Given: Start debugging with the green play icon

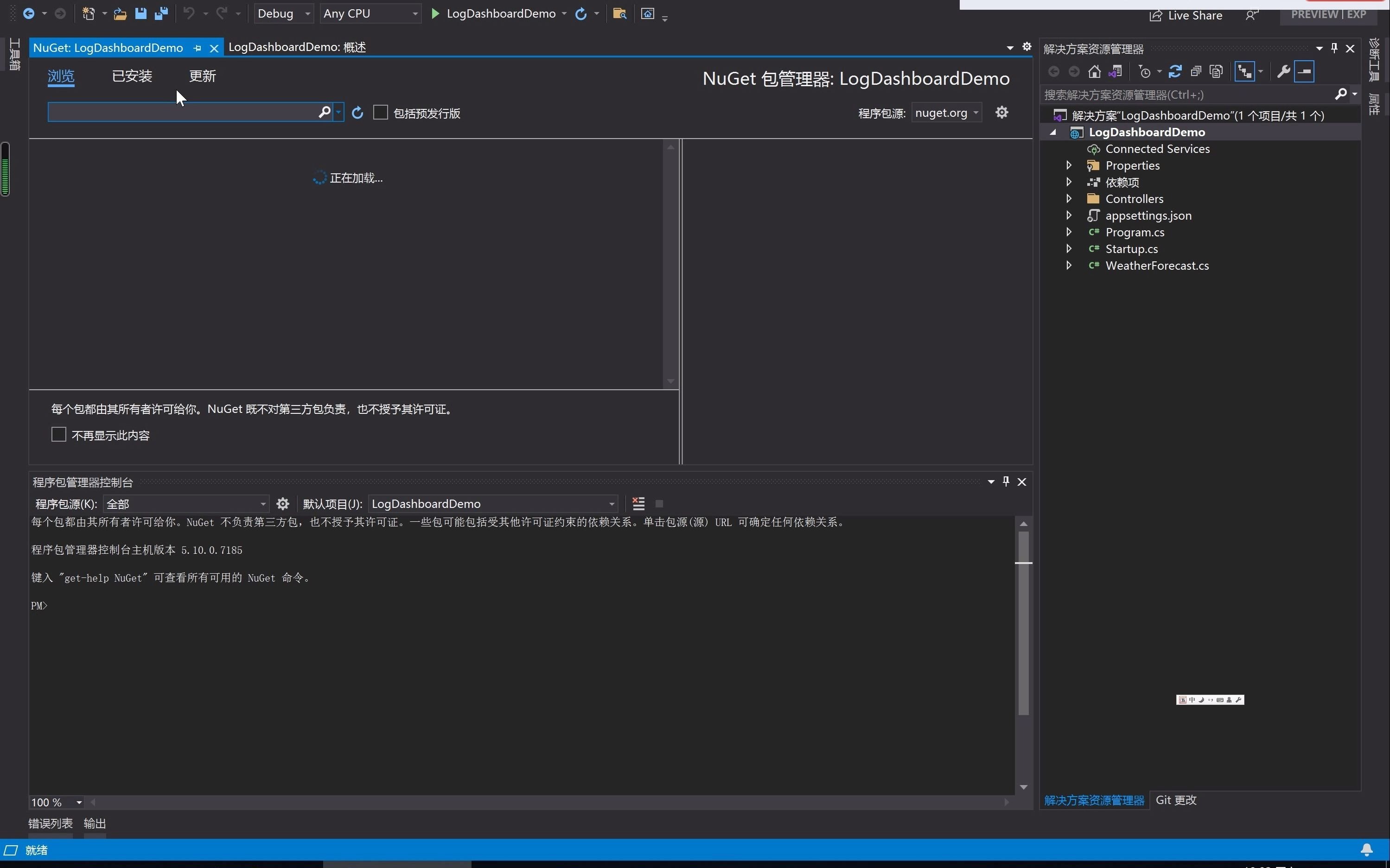Looking at the screenshot, I should click(435, 14).
